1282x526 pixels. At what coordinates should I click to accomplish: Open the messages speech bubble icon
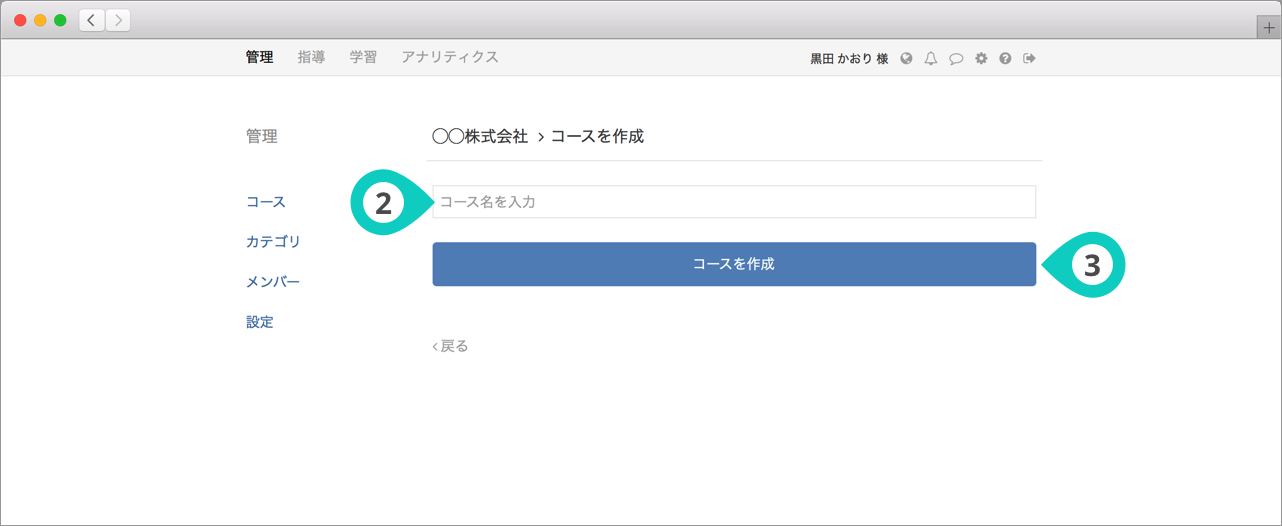(956, 58)
